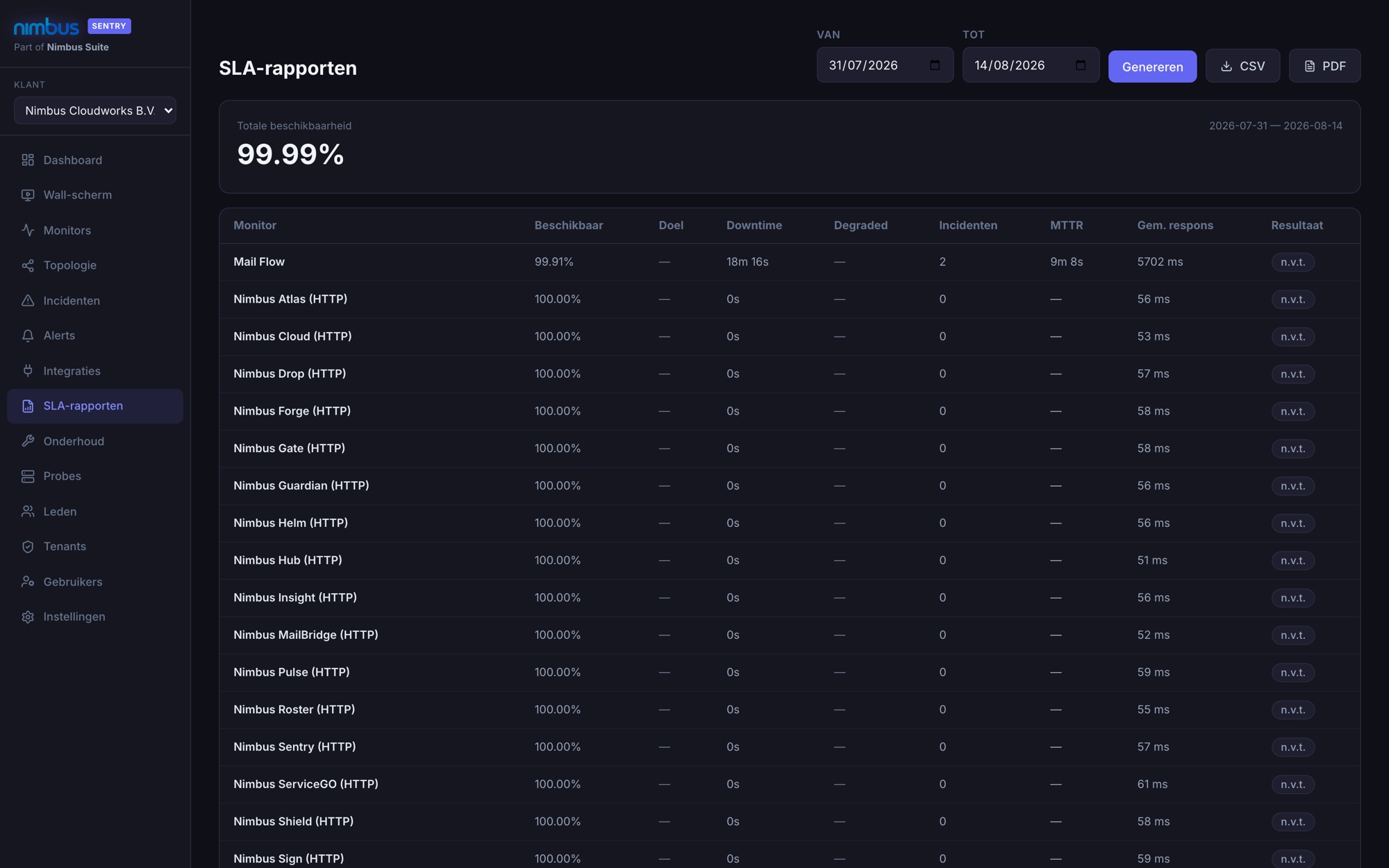Open the Leden page
1389x868 pixels.
click(x=95, y=511)
